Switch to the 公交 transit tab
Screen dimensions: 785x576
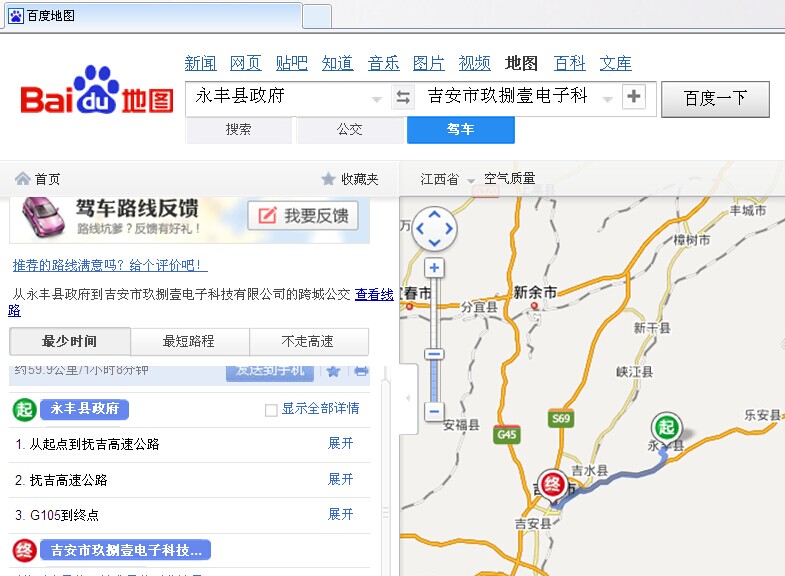349,129
